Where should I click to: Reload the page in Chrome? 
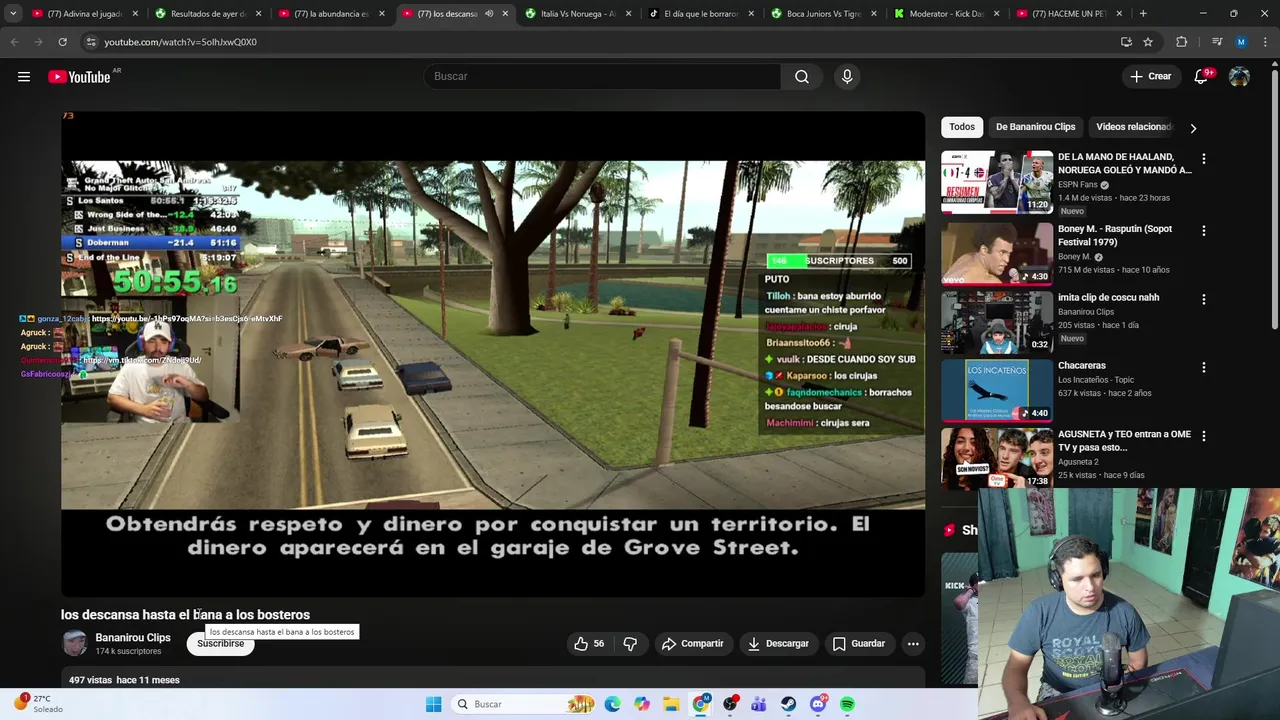pos(62,42)
